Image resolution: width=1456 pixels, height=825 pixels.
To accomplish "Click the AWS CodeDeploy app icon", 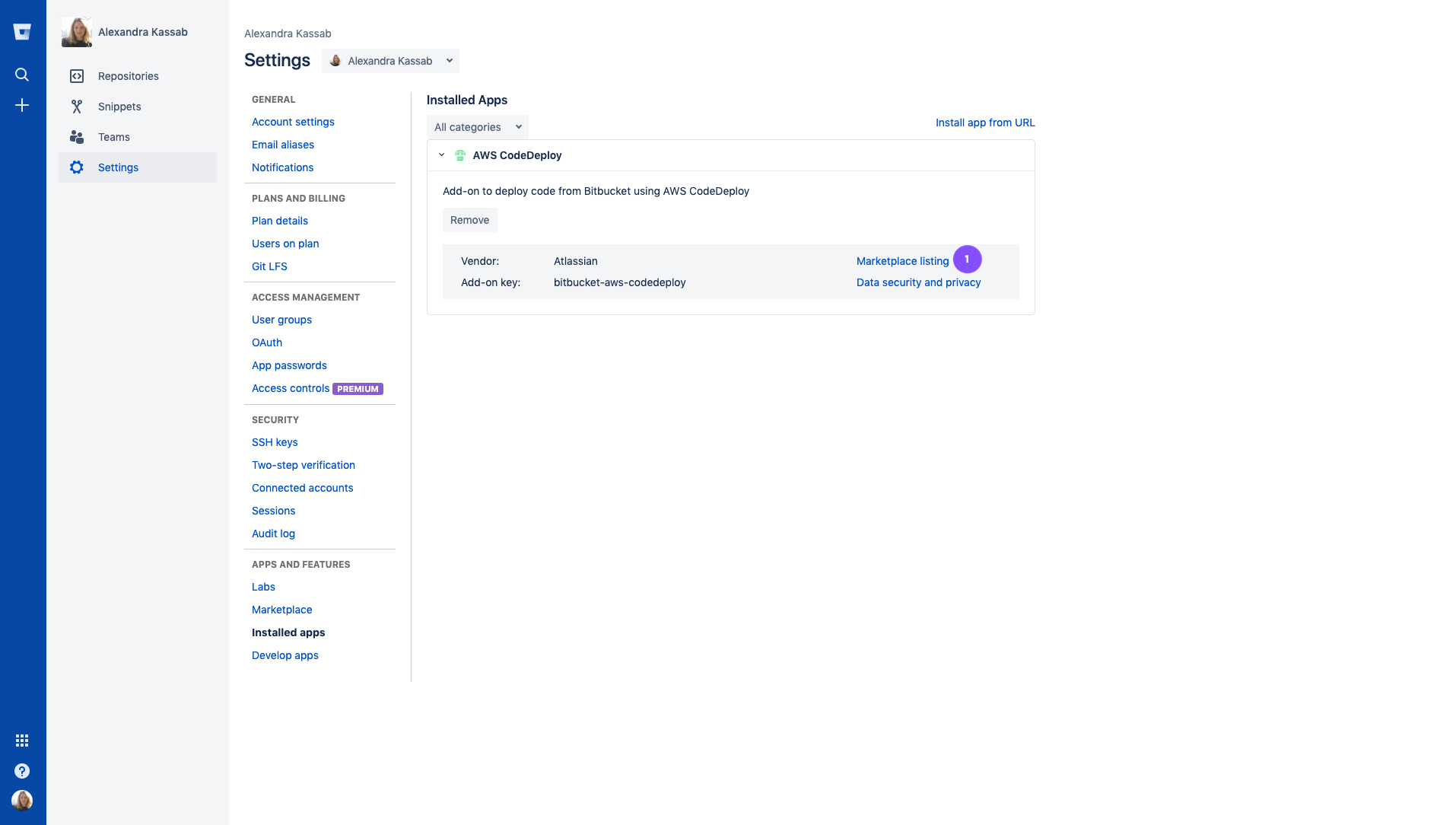I will (x=460, y=155).
